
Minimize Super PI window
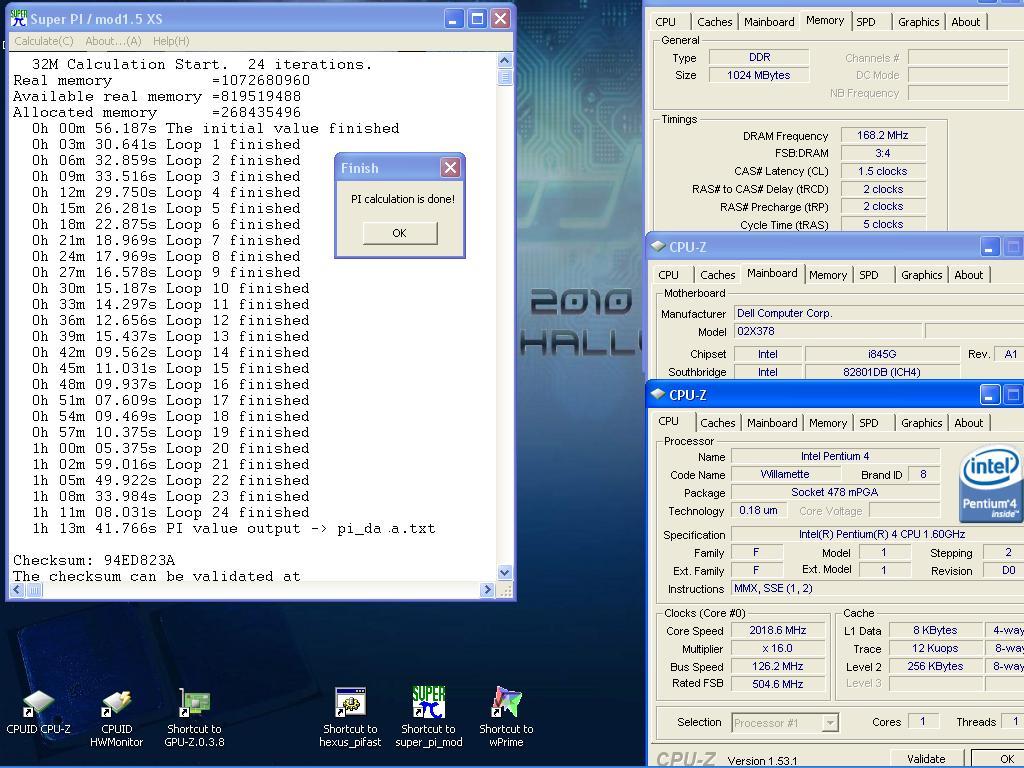(x=454, y=18)
